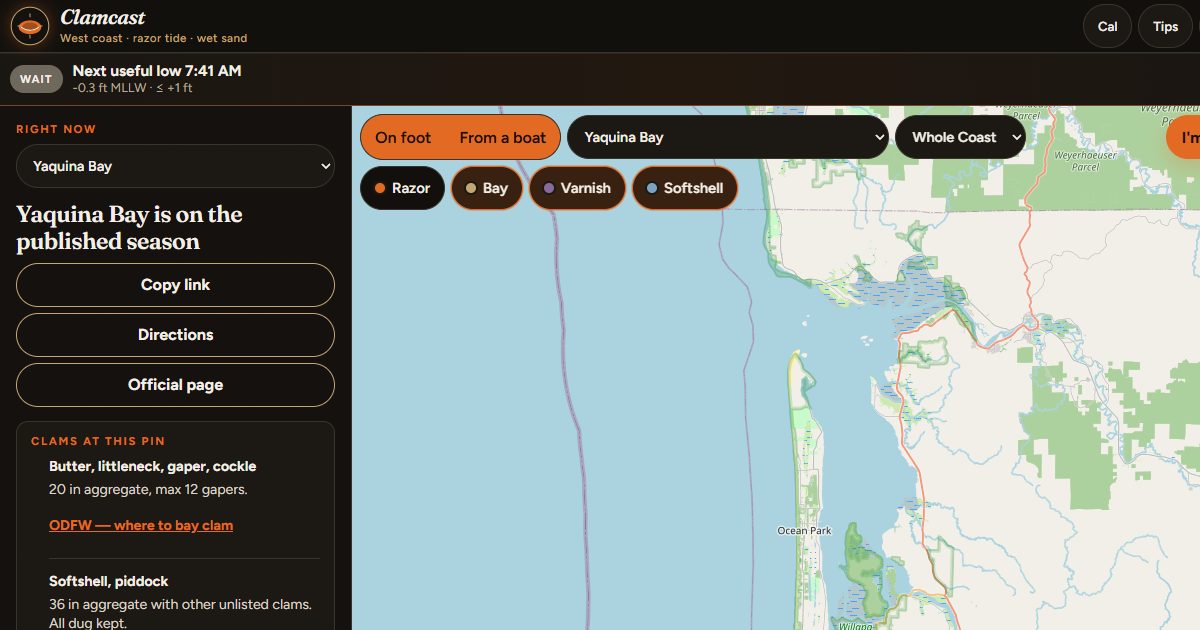Click the CLAMS AT THIS PIN label

click(98, 441)
